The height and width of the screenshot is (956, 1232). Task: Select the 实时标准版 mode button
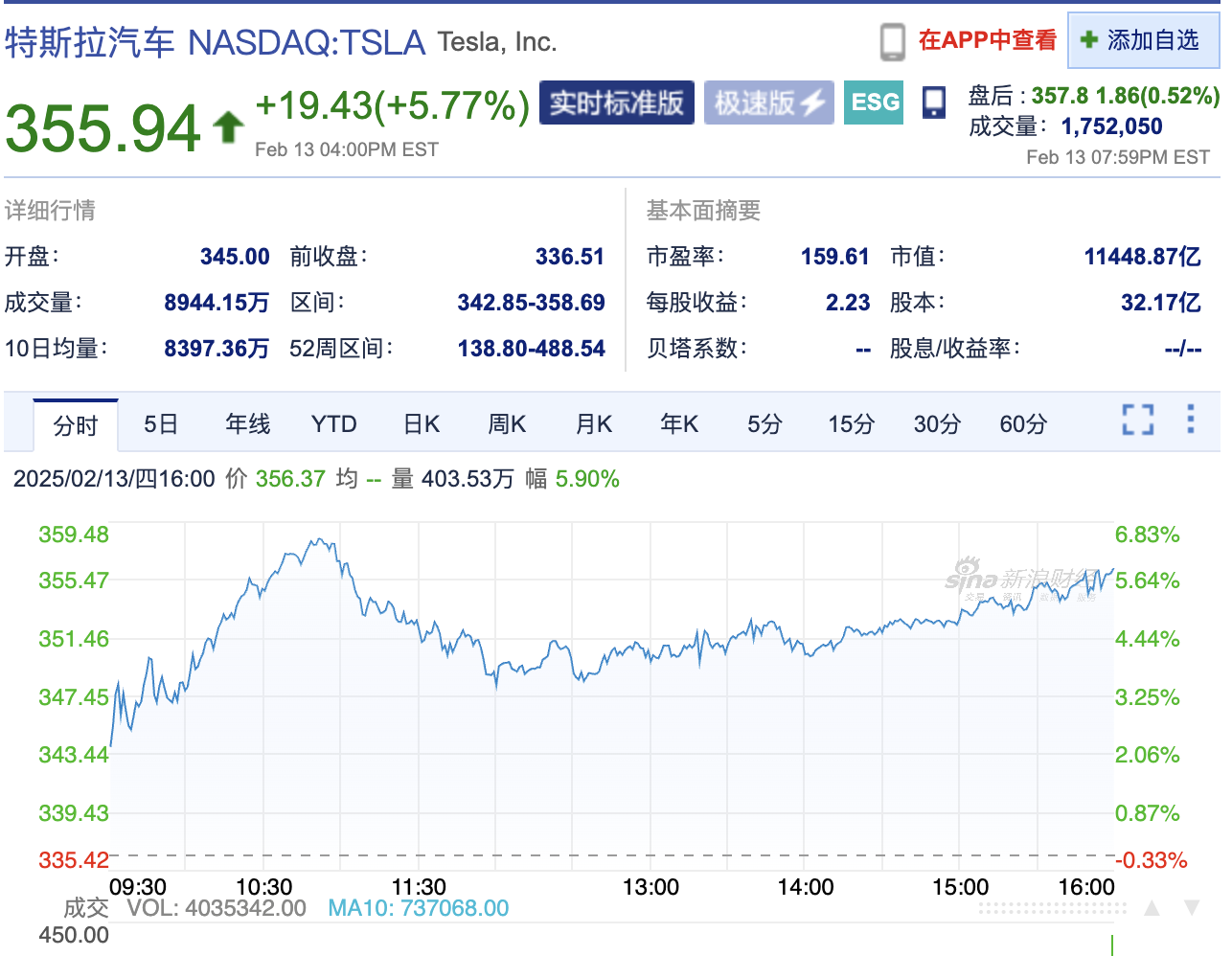coord(616,102)
